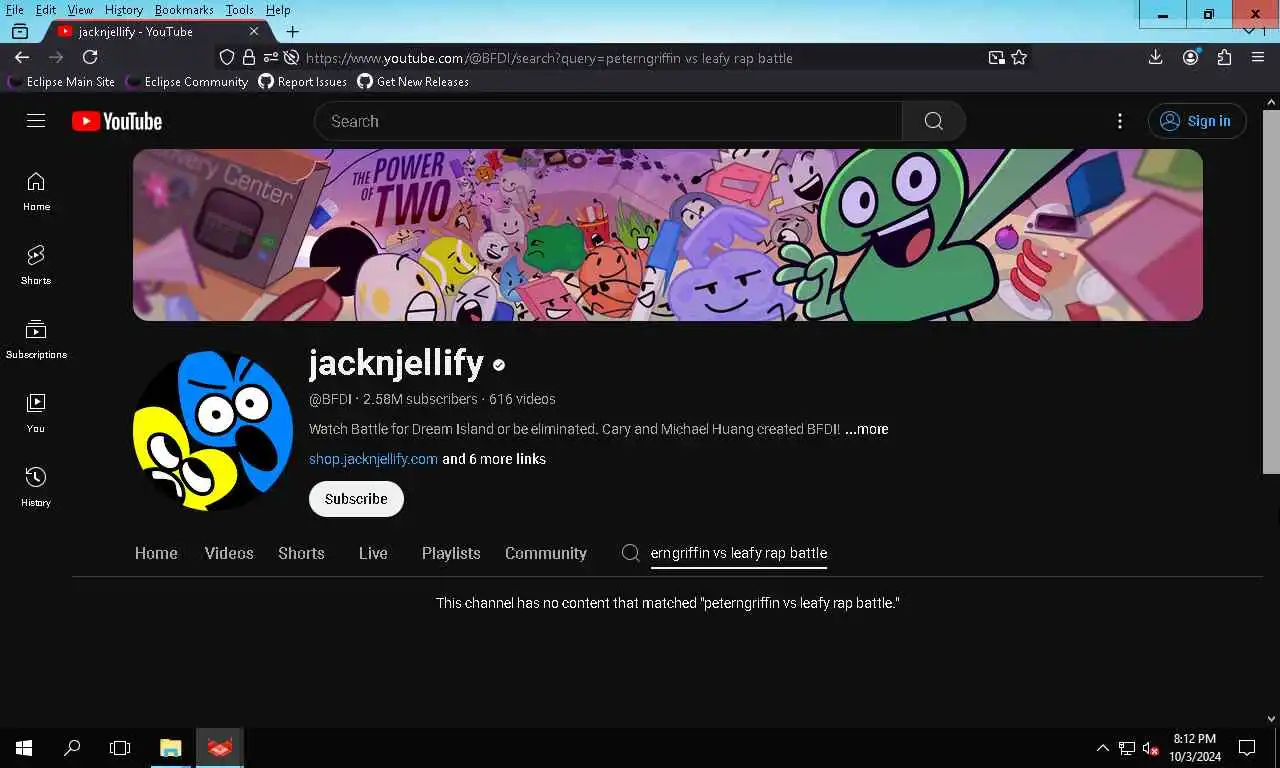Open the You section in sidebar

[x=36, y=413]
